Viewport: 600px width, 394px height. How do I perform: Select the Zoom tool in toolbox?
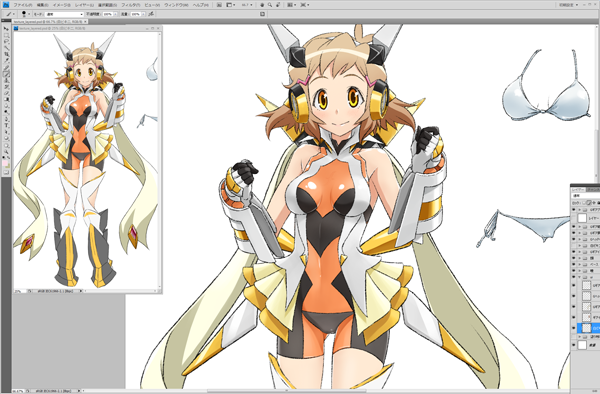(x=7, y=151)
